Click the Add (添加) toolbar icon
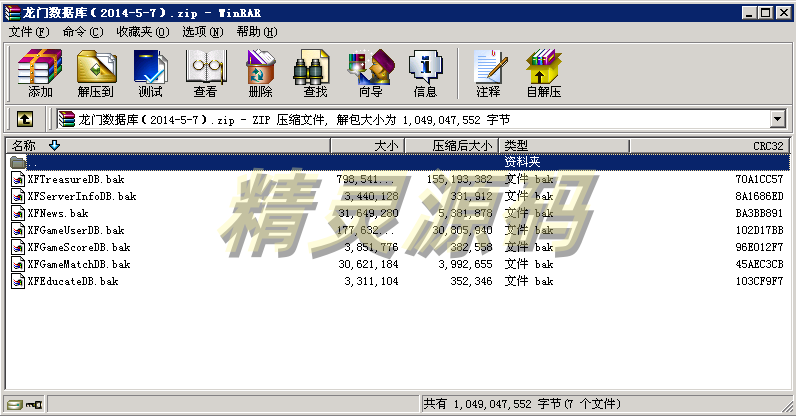Screen dimensions: 796x416 [40, 73]
